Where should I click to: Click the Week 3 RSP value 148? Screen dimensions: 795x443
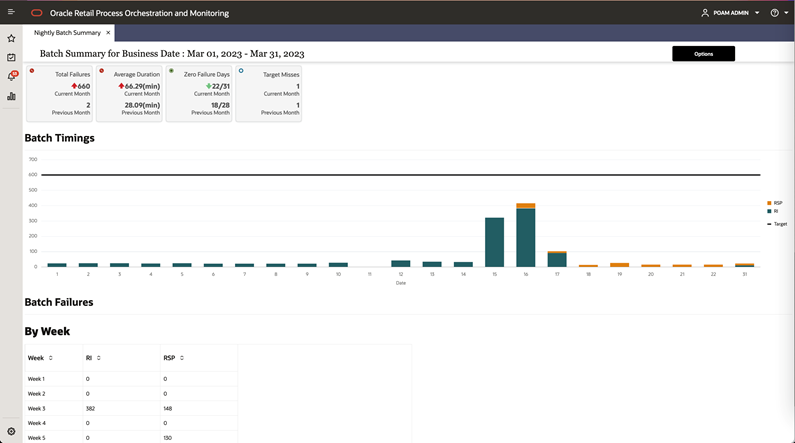pyautogui.click(x=168, y=409)
